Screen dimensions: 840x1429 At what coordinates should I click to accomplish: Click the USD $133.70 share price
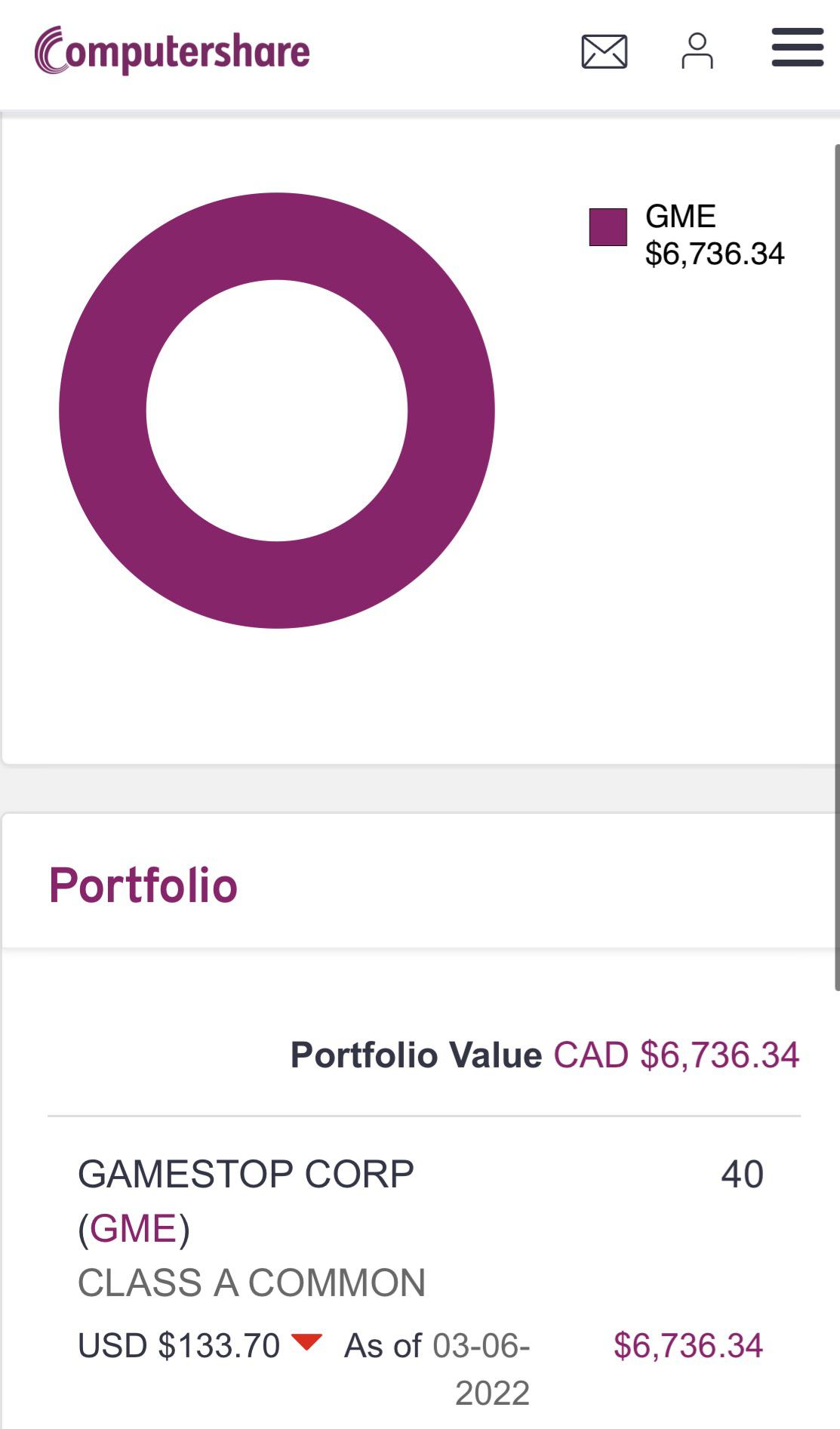179,1345
